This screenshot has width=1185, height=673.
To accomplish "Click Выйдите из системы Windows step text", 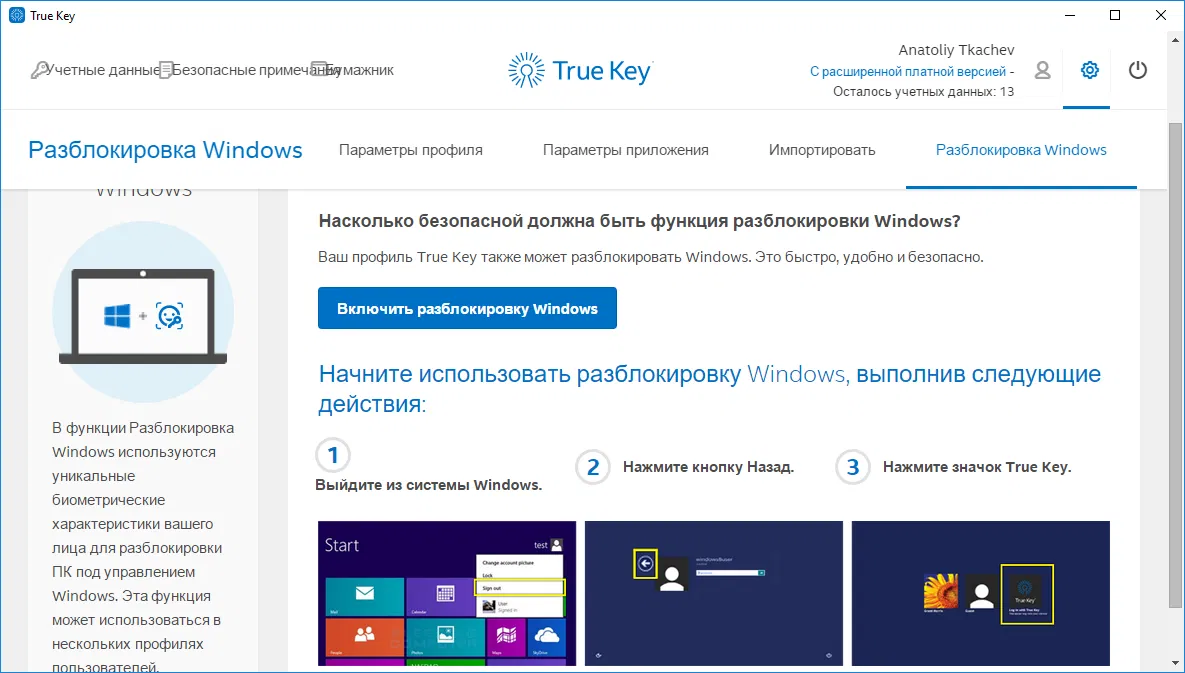I will pos(429,485).
